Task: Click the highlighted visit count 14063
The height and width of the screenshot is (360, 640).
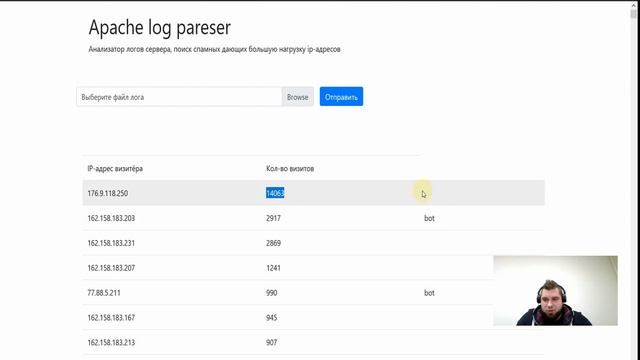Action: pyautogui.click(x=275, y=193)
